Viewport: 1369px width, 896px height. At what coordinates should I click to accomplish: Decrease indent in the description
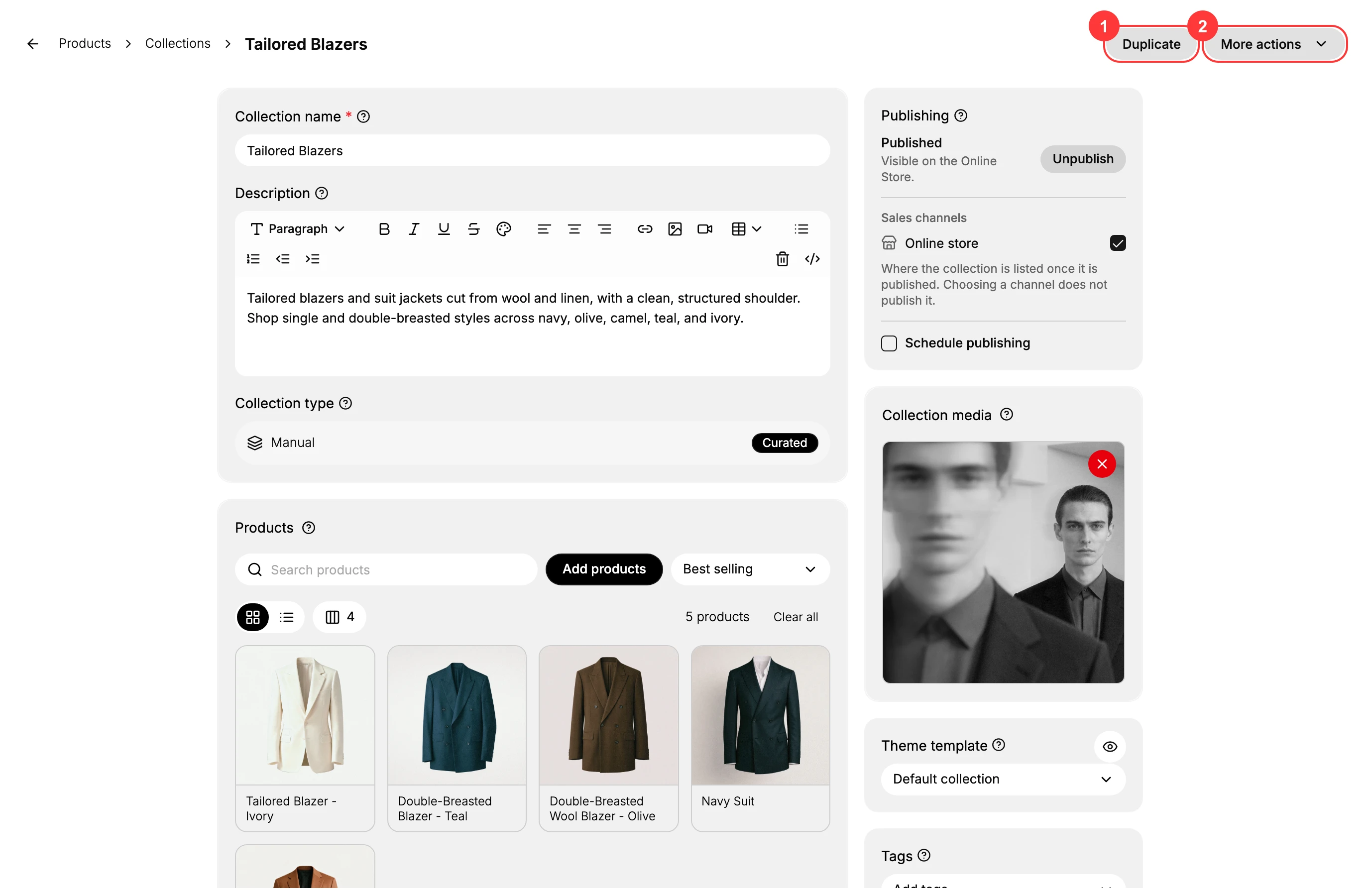(x=282, y=259)
